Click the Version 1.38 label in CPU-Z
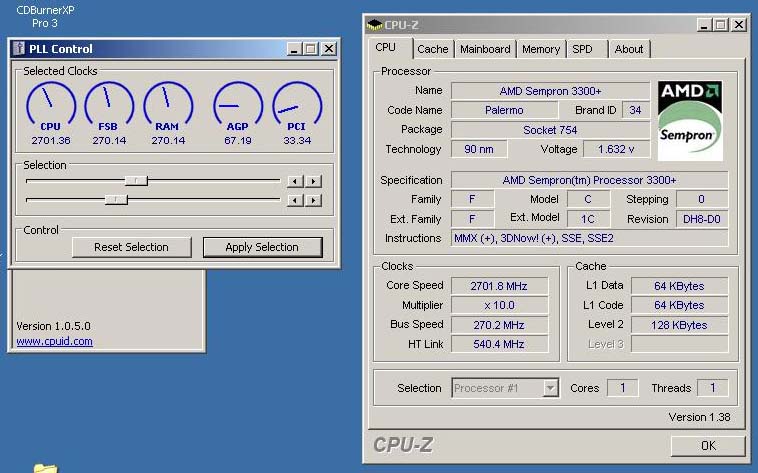758x473 pixels. coord(699,417)
